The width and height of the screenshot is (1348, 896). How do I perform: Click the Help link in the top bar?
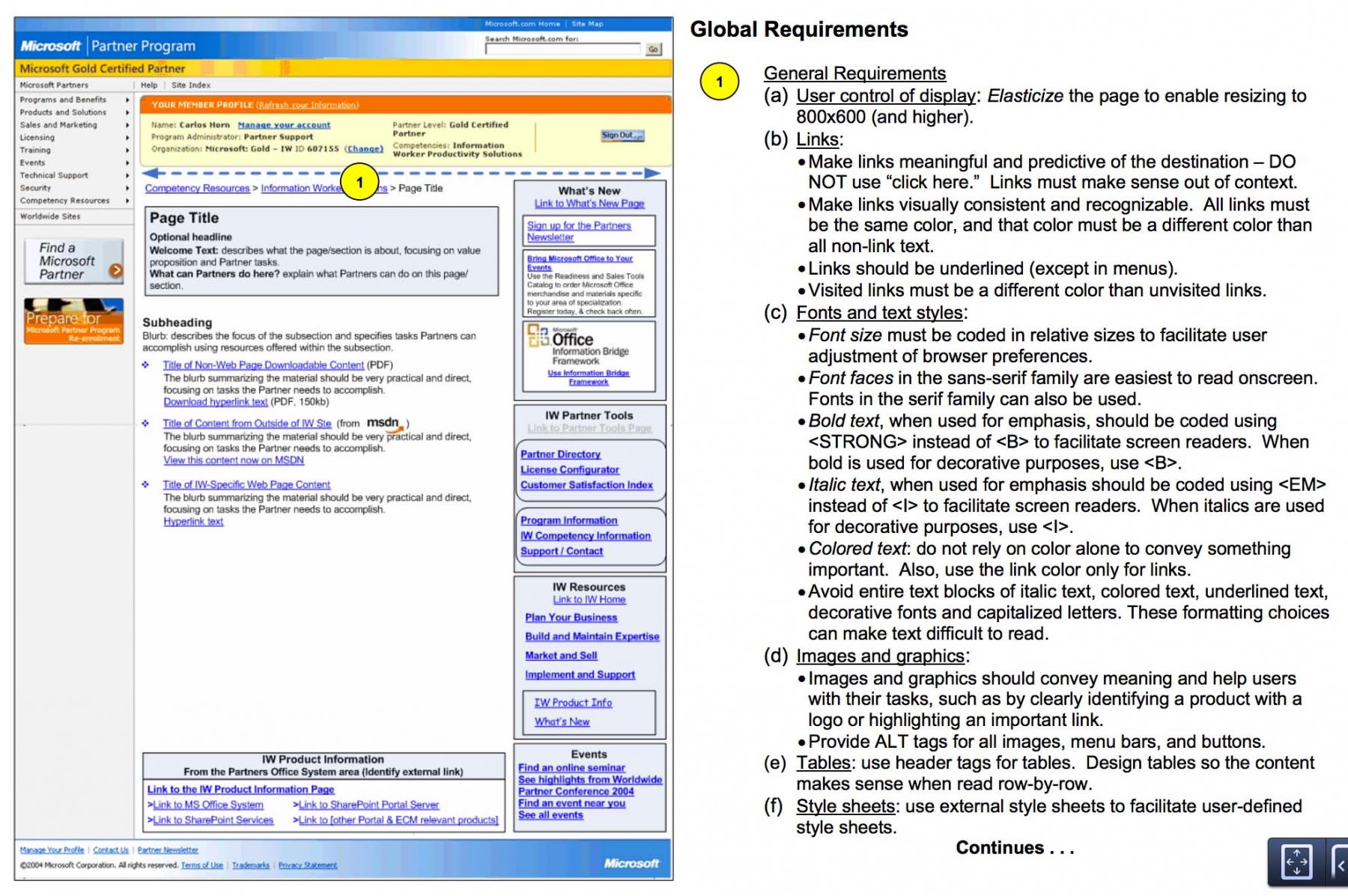pos(149,85)
